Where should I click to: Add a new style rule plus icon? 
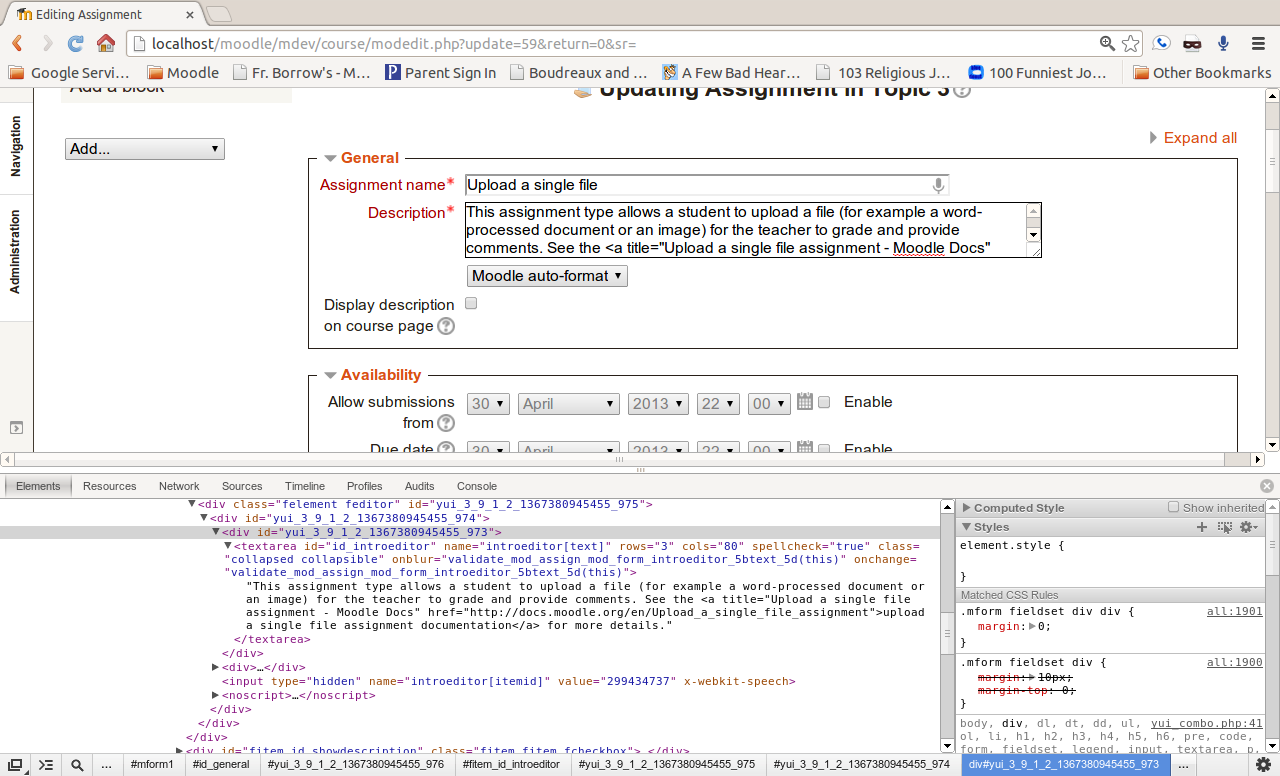(x=1202, y=527)
